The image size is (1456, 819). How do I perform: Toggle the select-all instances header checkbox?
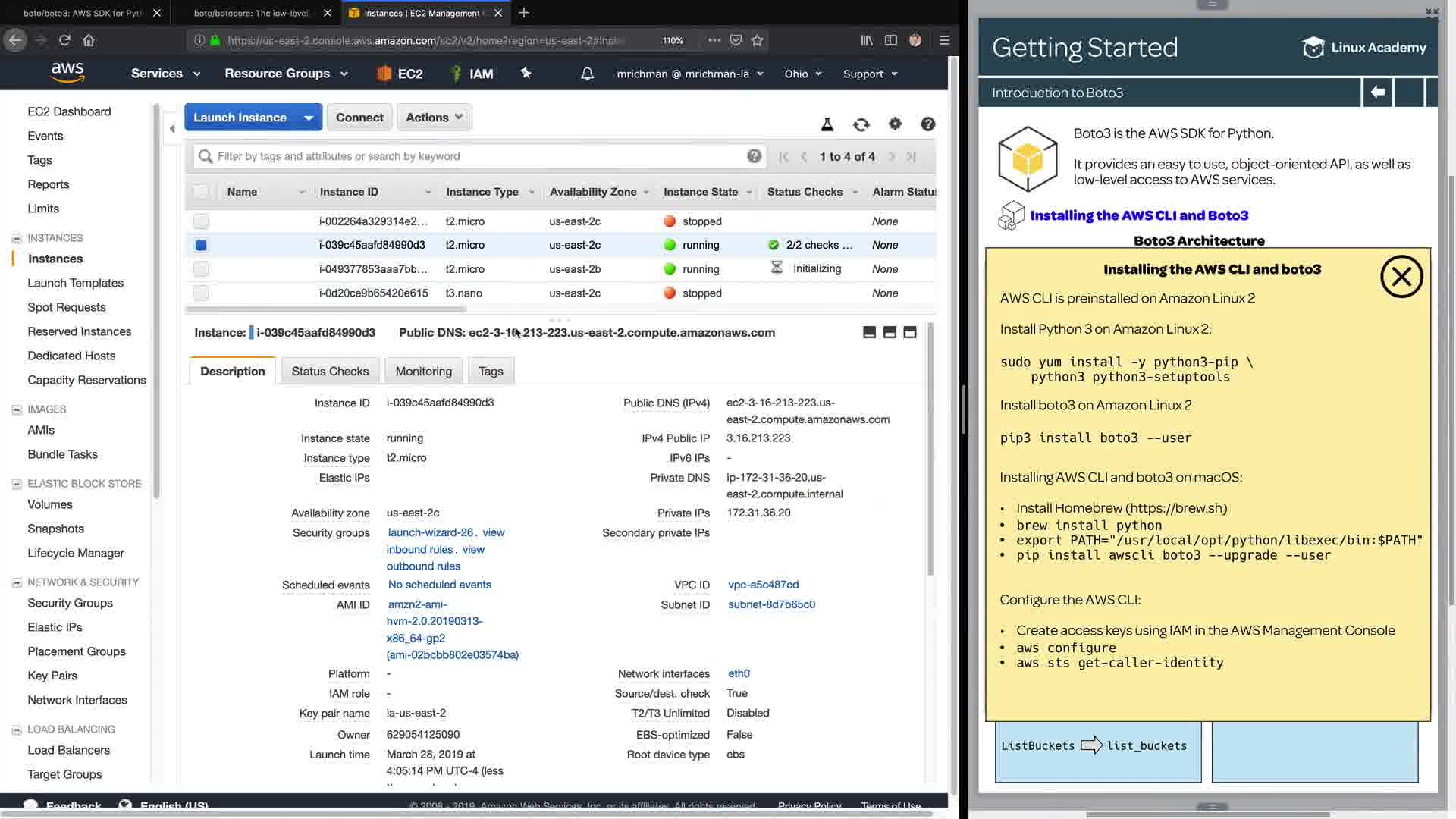[x=201, y=192]
